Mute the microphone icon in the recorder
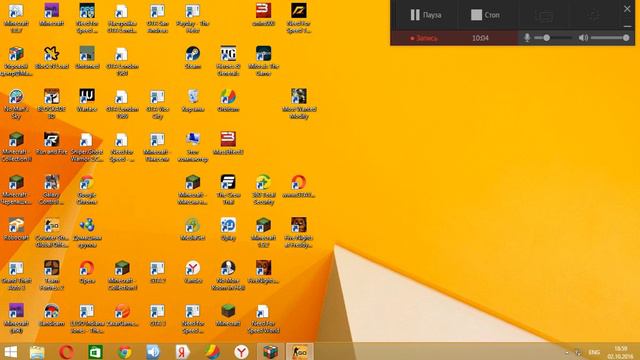Screen dimensions: 640x360 pos(527,38)
